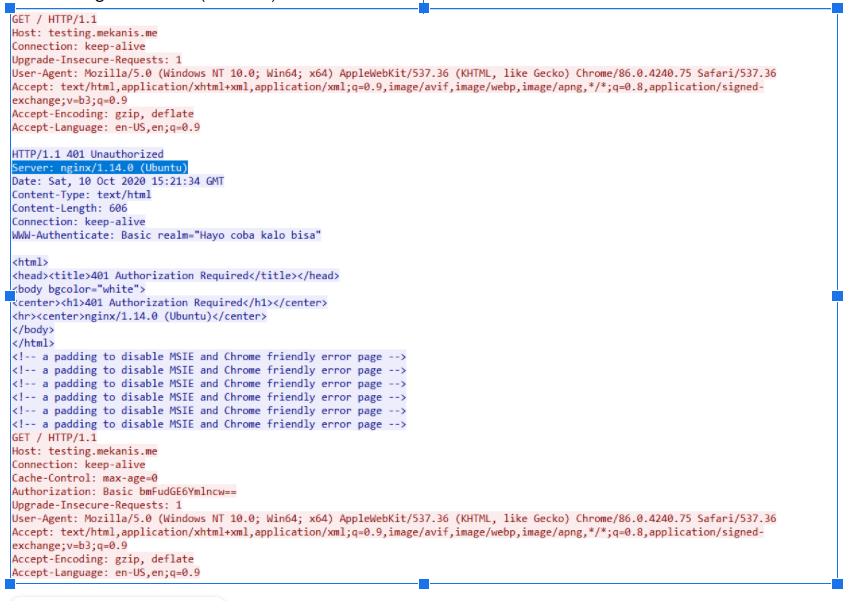Click the top-right corner resize handle
Image resolution: width=849 pixels, height=601 pixels.
[837, 8]
